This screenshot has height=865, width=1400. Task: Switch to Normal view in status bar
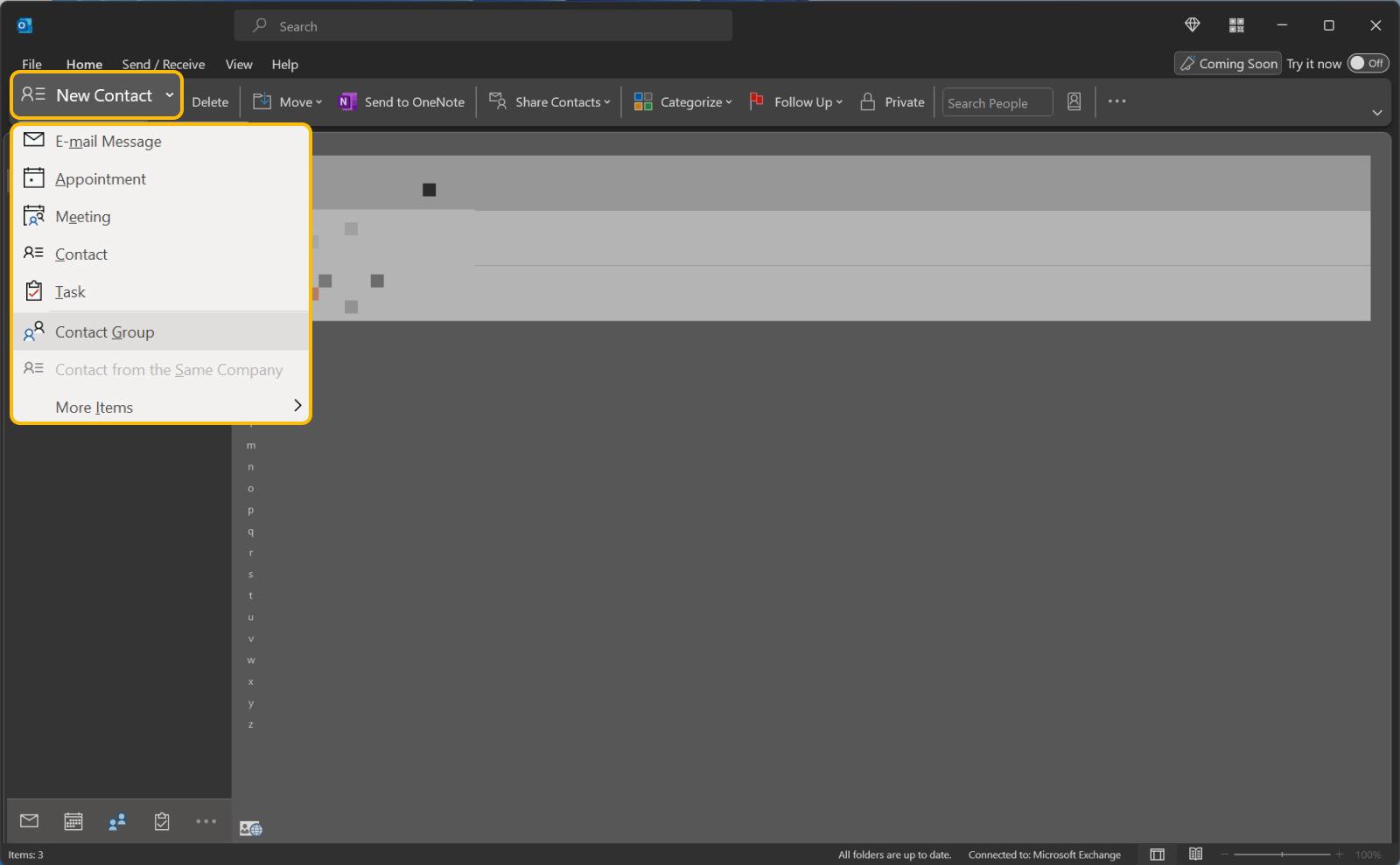click(x=1157, y=855)
